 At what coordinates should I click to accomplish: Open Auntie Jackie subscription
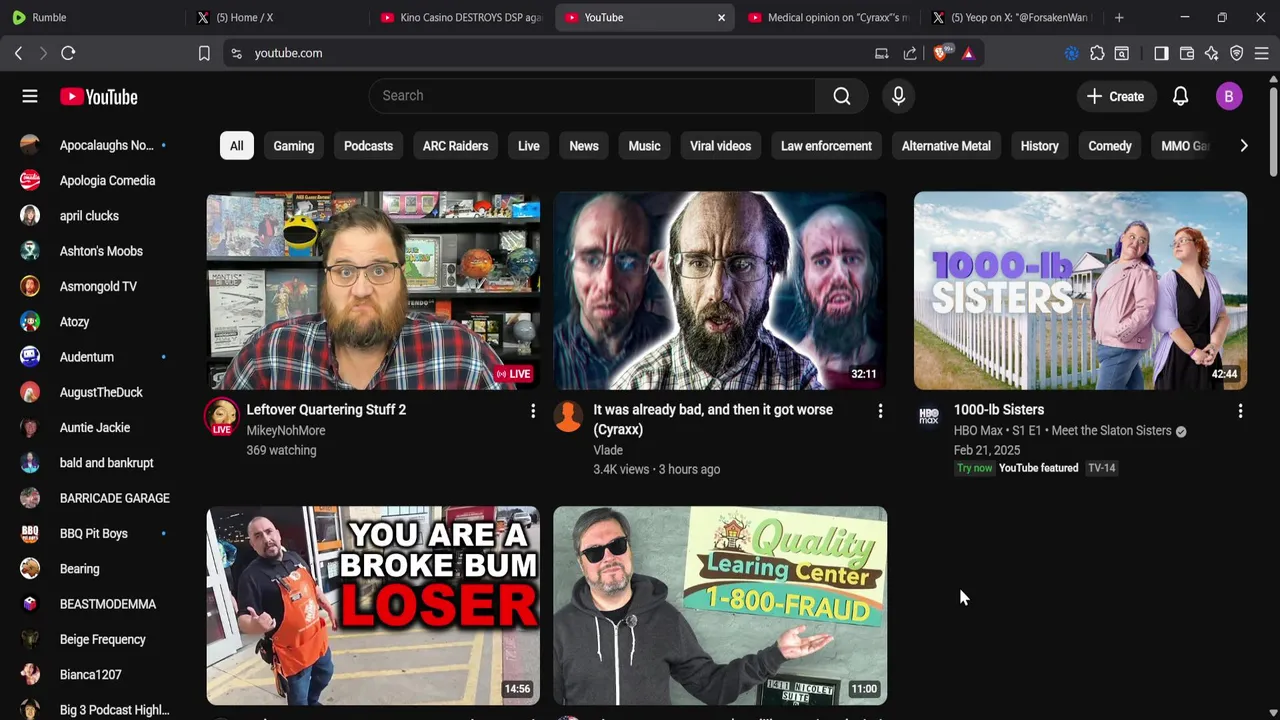(x=94, y=428)
